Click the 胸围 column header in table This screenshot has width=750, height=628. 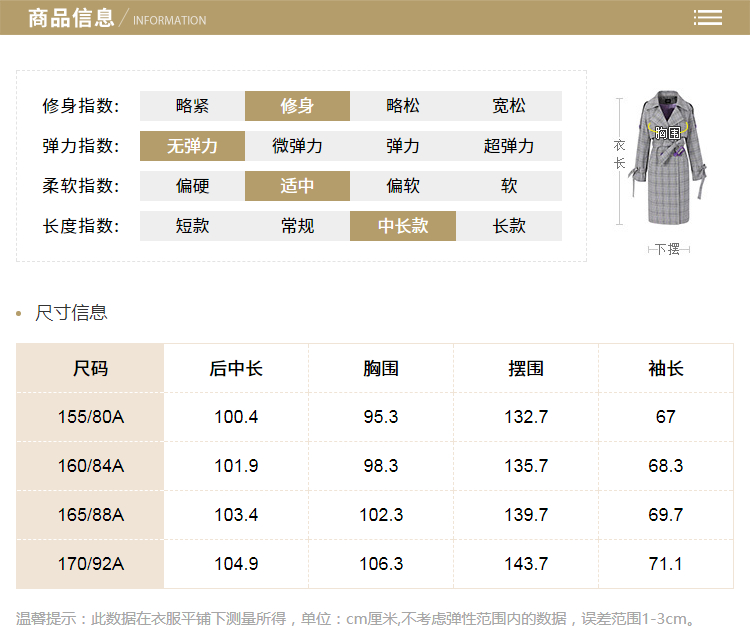pos(381,369)
